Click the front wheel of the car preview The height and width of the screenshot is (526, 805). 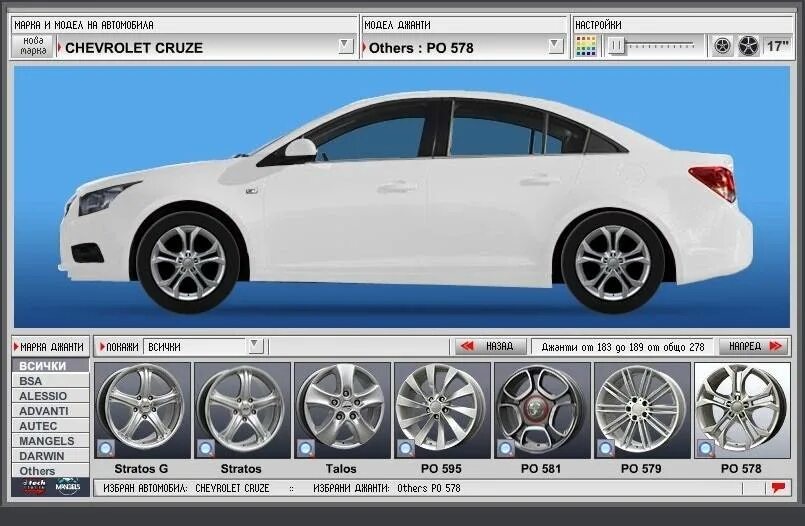pos(188,262)
